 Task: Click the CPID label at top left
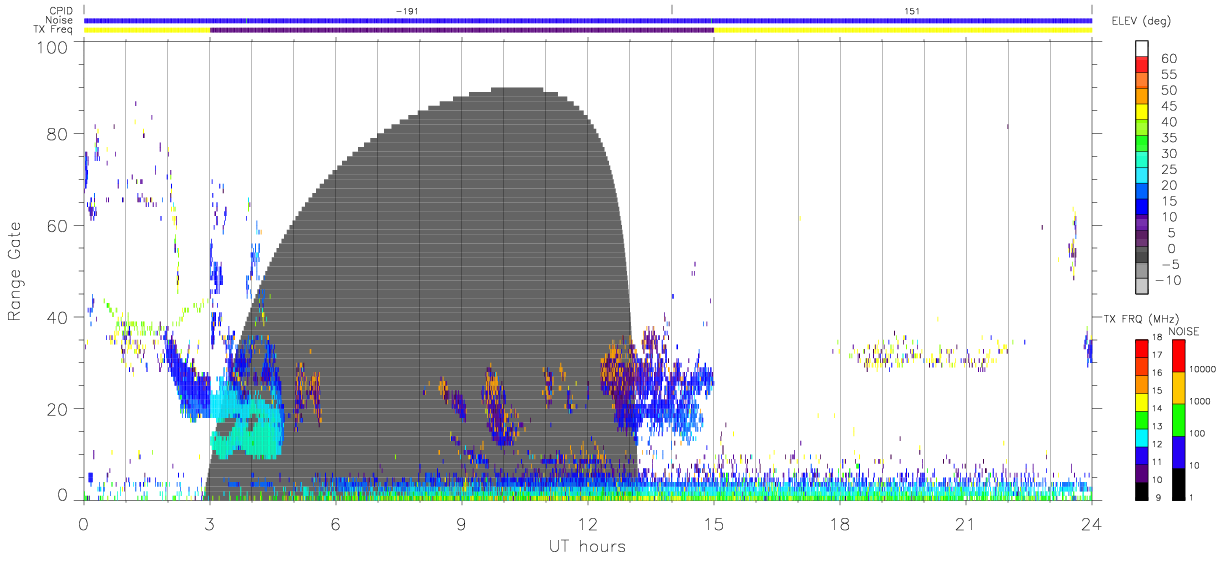61,11
